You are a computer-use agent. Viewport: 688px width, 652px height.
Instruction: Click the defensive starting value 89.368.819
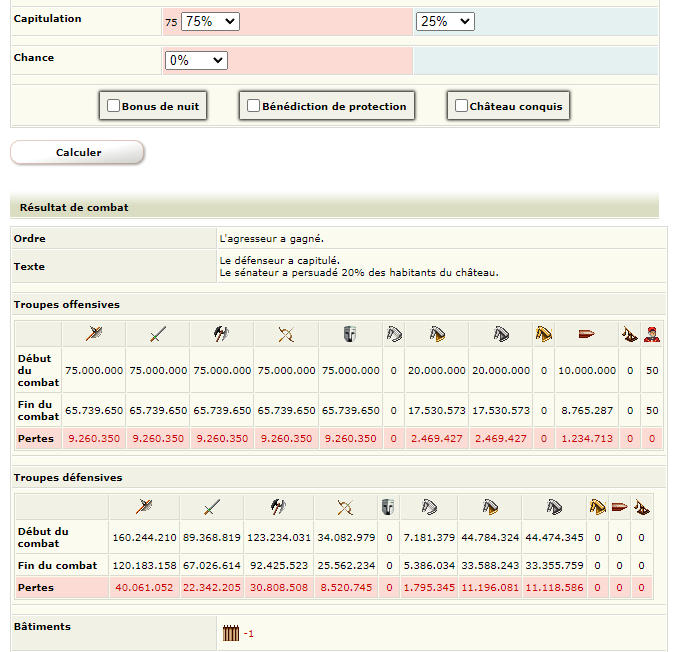pyautogui.click(x=212, y=537)
